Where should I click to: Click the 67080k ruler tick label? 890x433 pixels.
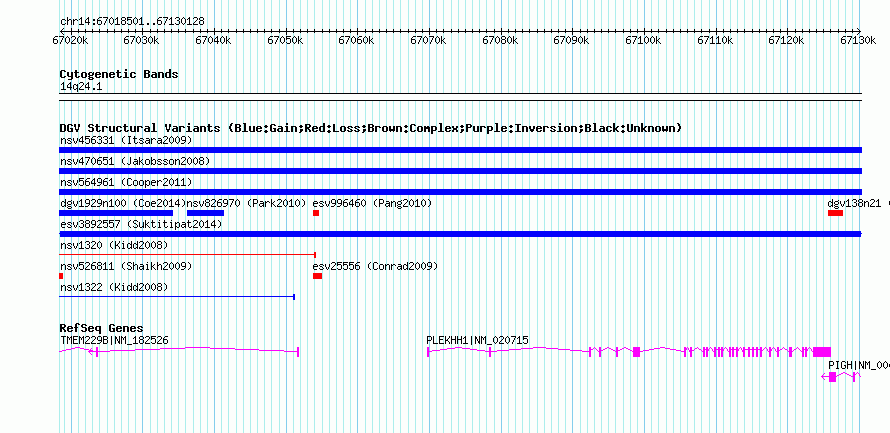click(x=500, y=41)
